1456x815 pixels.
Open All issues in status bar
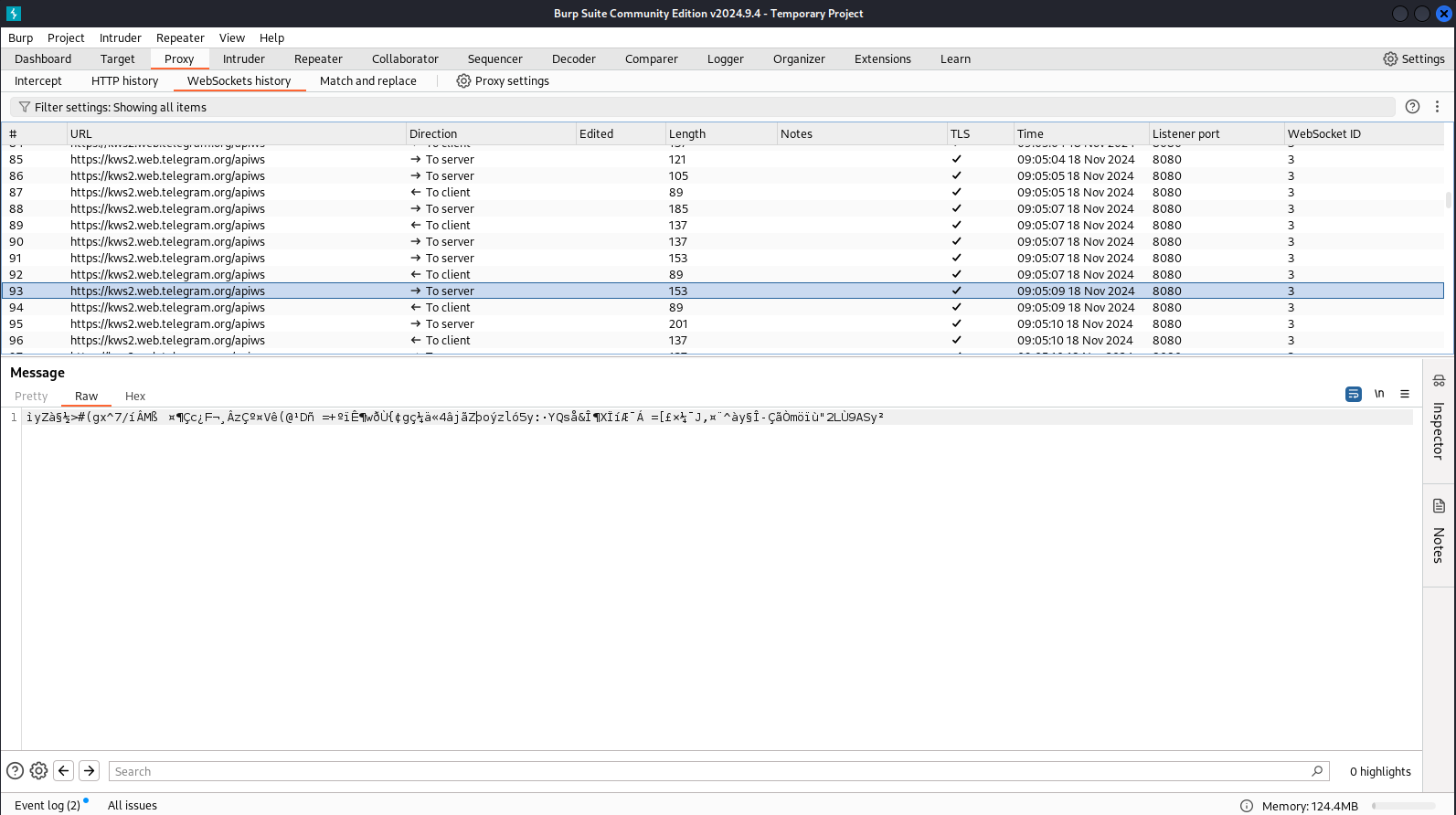(x=133, y=805)
